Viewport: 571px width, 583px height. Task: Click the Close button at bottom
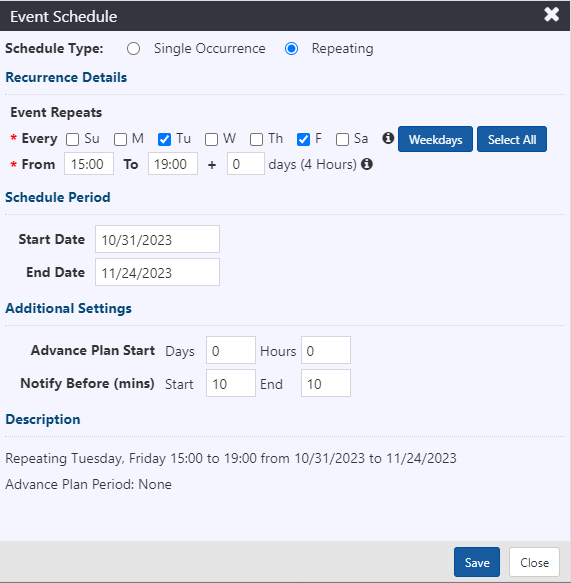[x=534, y=562]
